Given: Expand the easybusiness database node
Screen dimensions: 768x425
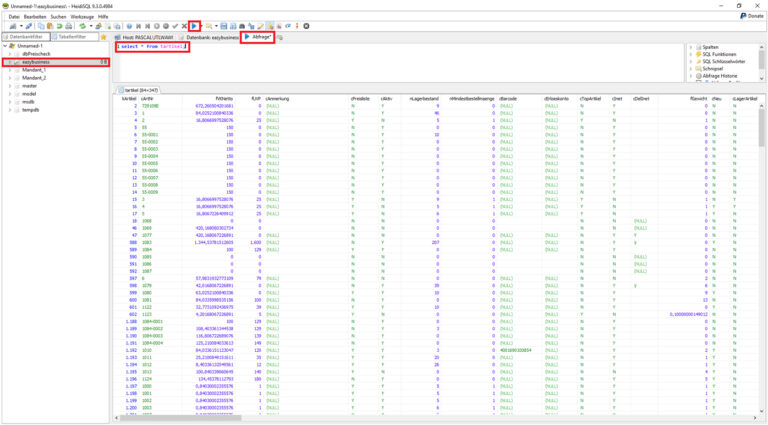Looking at the screenshot, I should tap(10, 62).
